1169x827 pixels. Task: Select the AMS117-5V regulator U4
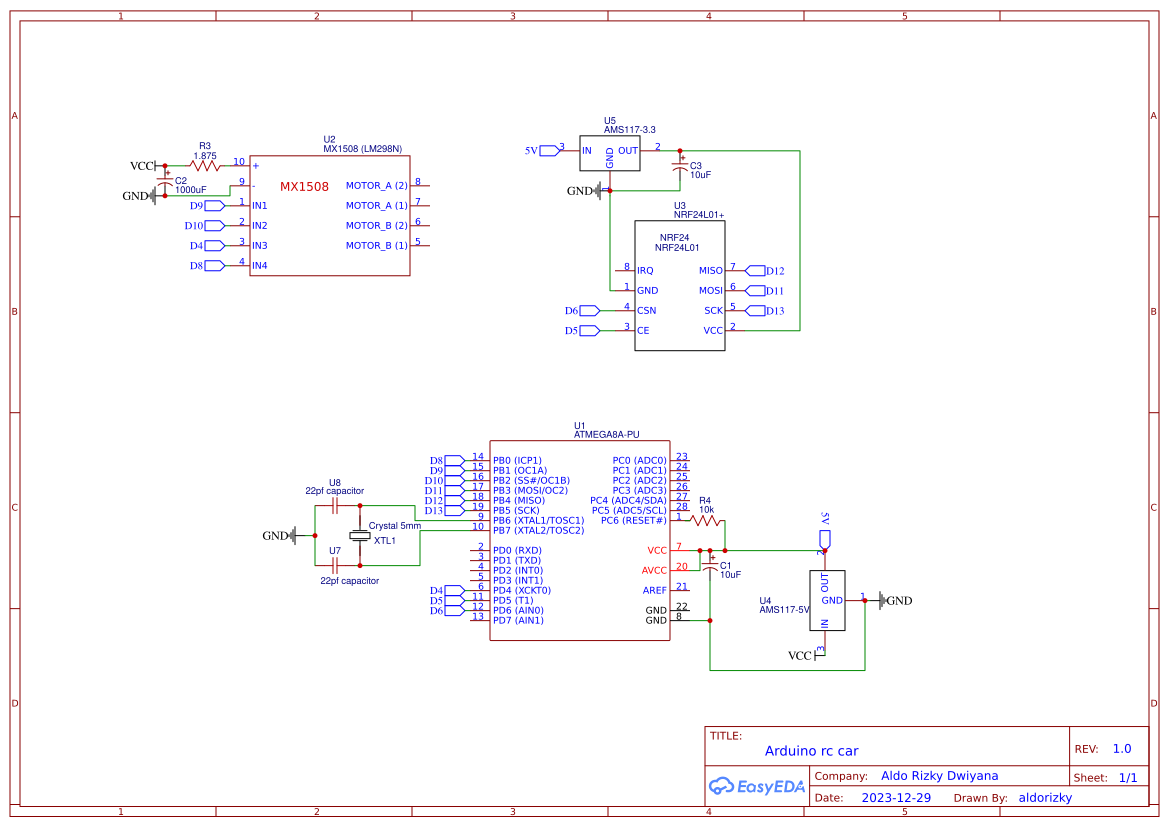point(826,600)
